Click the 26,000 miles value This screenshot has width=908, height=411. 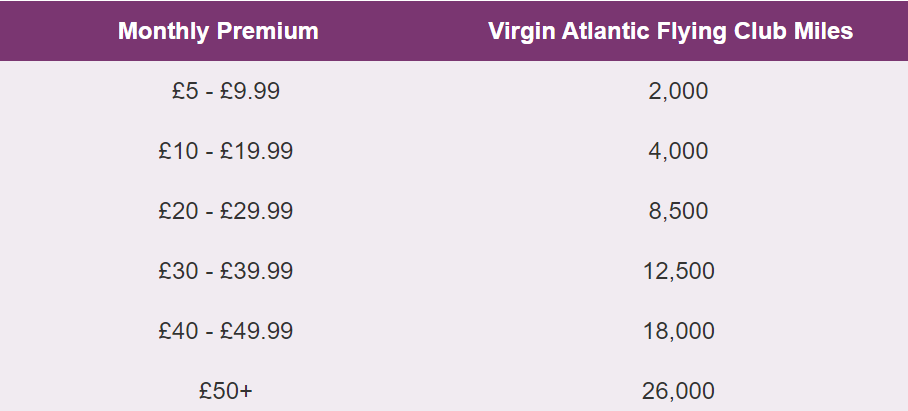click(x=678, y=391)
